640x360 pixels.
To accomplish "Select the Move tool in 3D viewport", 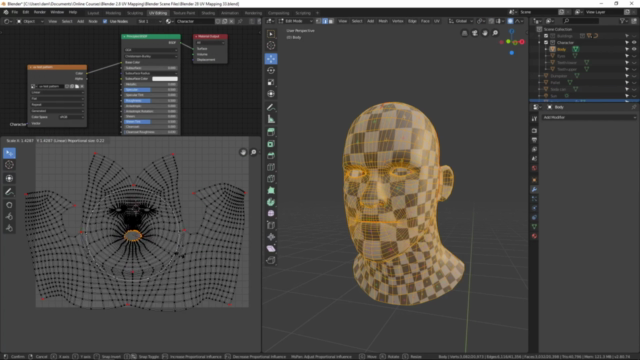I will pos(271,59).
